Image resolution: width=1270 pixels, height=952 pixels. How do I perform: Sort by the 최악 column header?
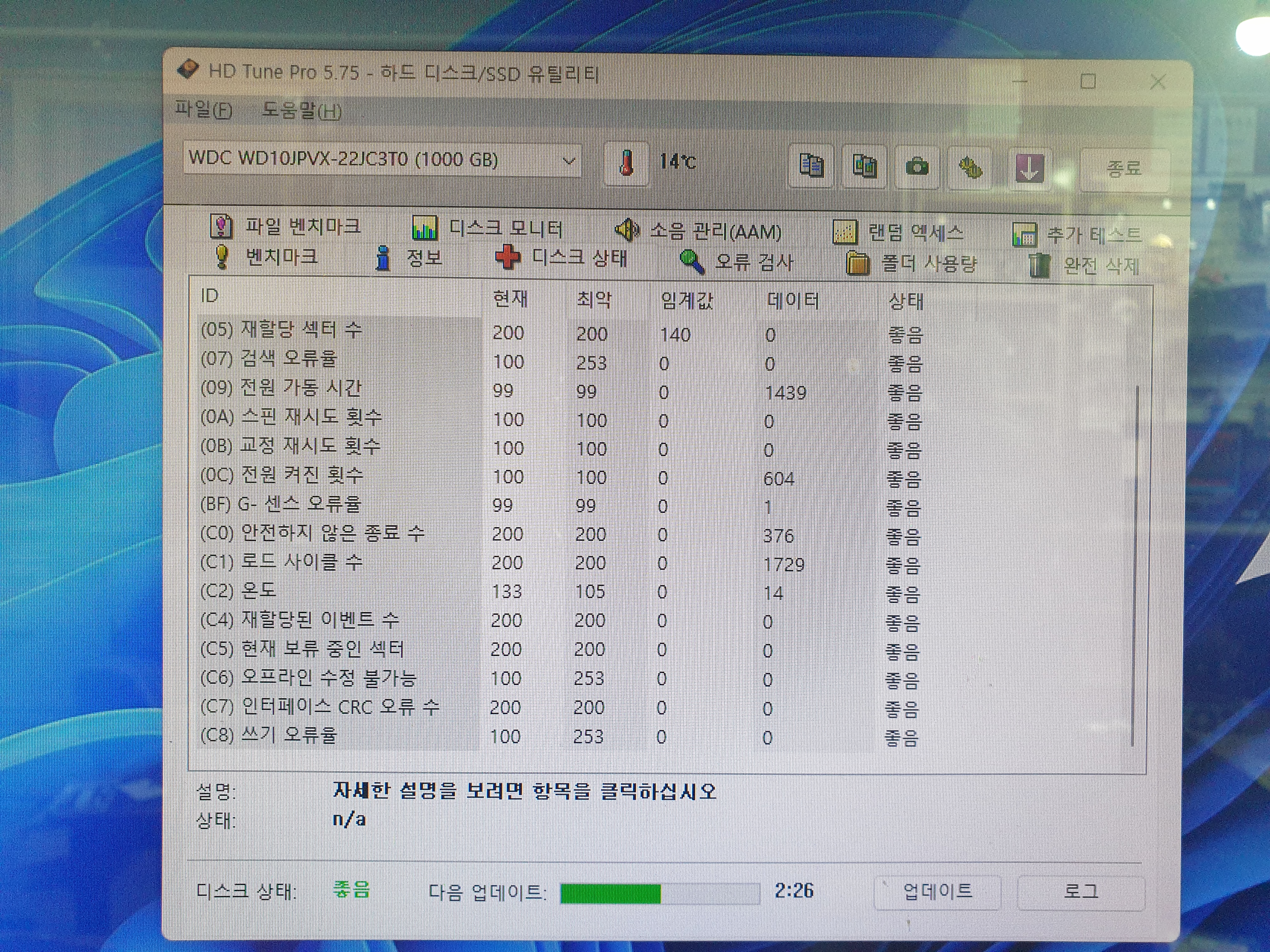(x=594, y=299)
